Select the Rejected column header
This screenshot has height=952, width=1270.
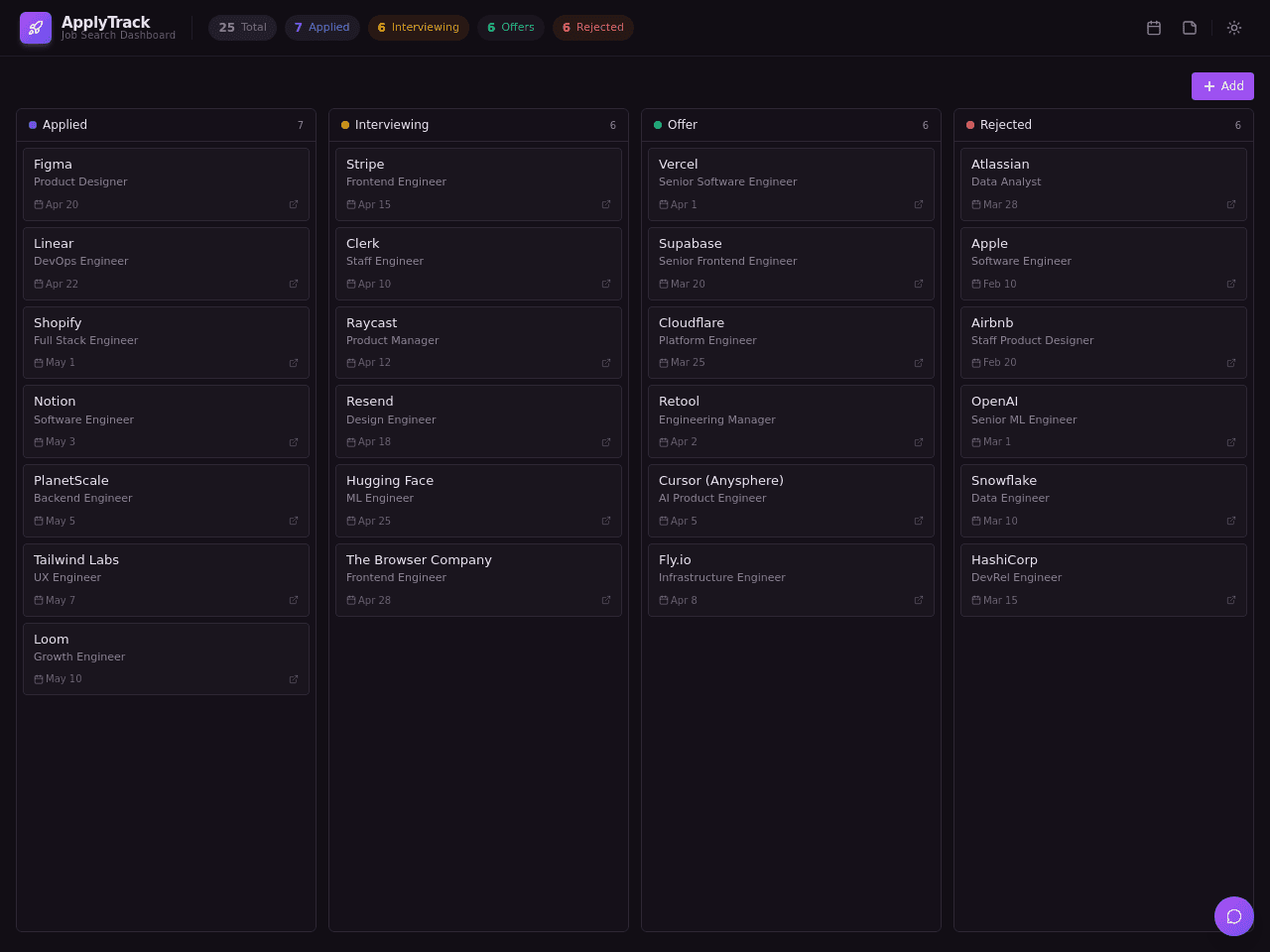[1103, 125]
